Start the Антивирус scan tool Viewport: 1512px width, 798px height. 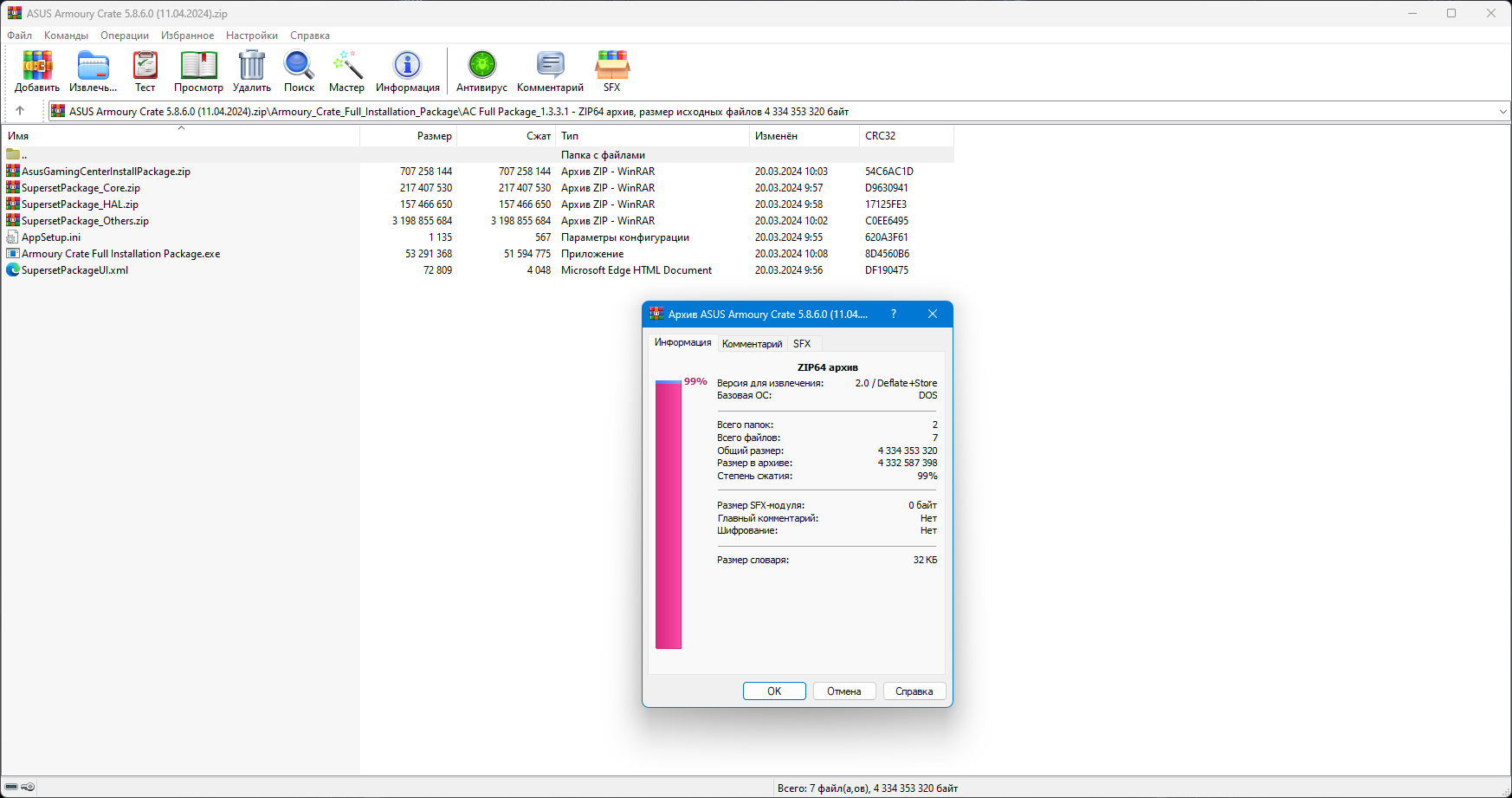click(481, 70)
